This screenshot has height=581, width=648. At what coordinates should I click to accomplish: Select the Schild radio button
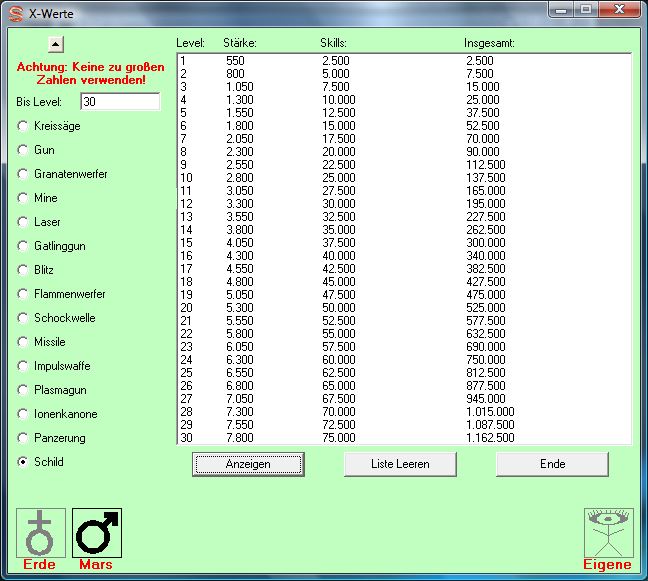click(x=23, y=462)
